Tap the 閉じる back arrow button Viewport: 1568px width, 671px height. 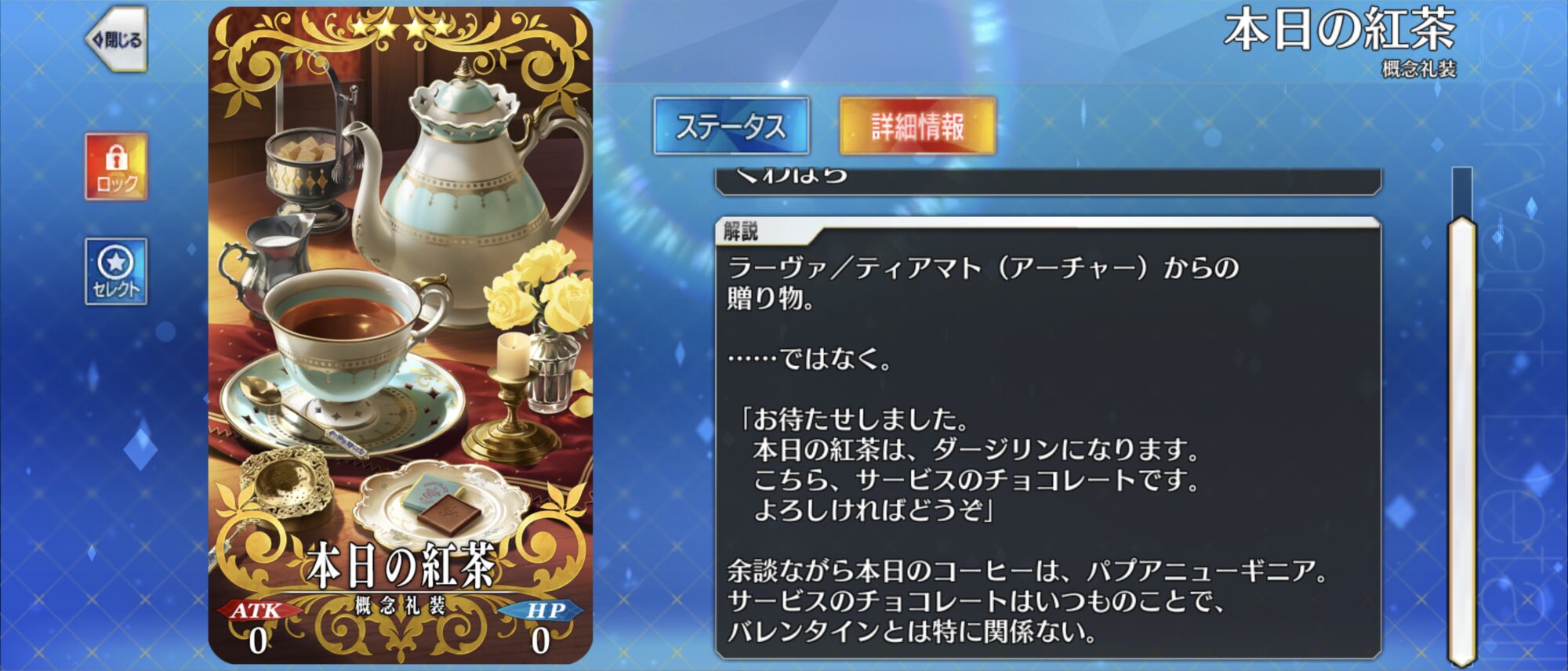click(116, 39)
